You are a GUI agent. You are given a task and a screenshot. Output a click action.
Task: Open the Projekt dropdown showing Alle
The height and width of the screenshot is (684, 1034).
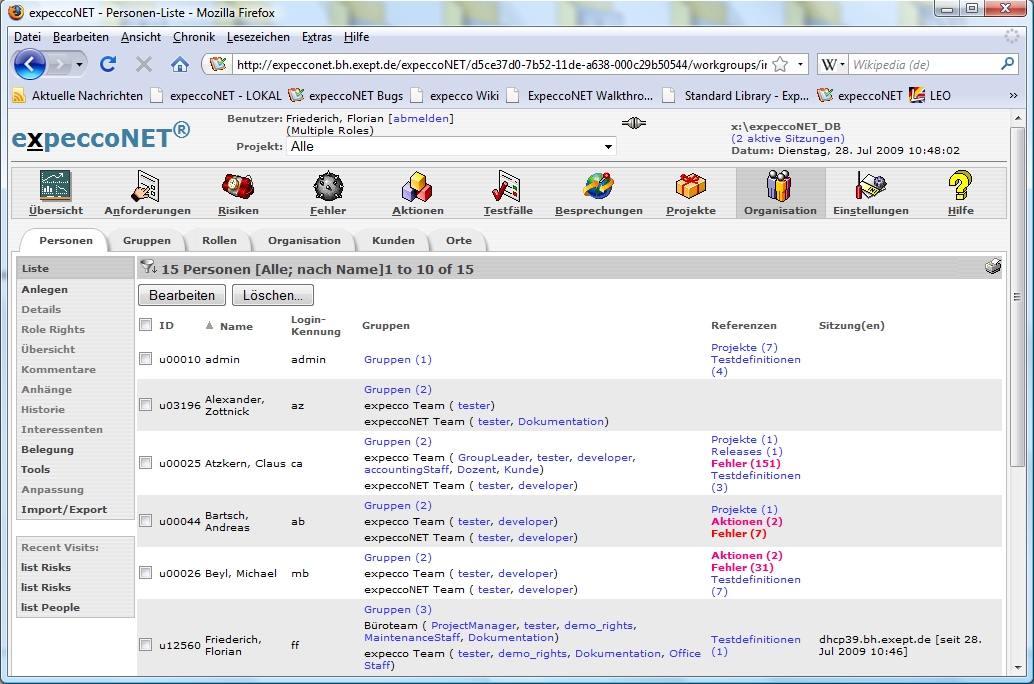[452, 146]
